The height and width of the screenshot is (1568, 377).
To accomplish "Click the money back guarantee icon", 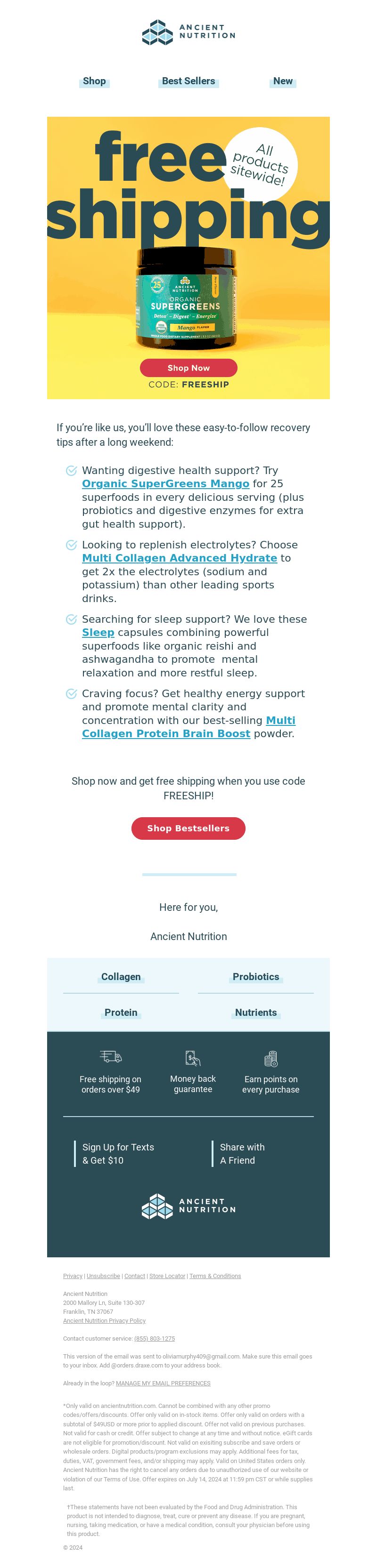I will pyautogui.click(x=192, y=1057).
